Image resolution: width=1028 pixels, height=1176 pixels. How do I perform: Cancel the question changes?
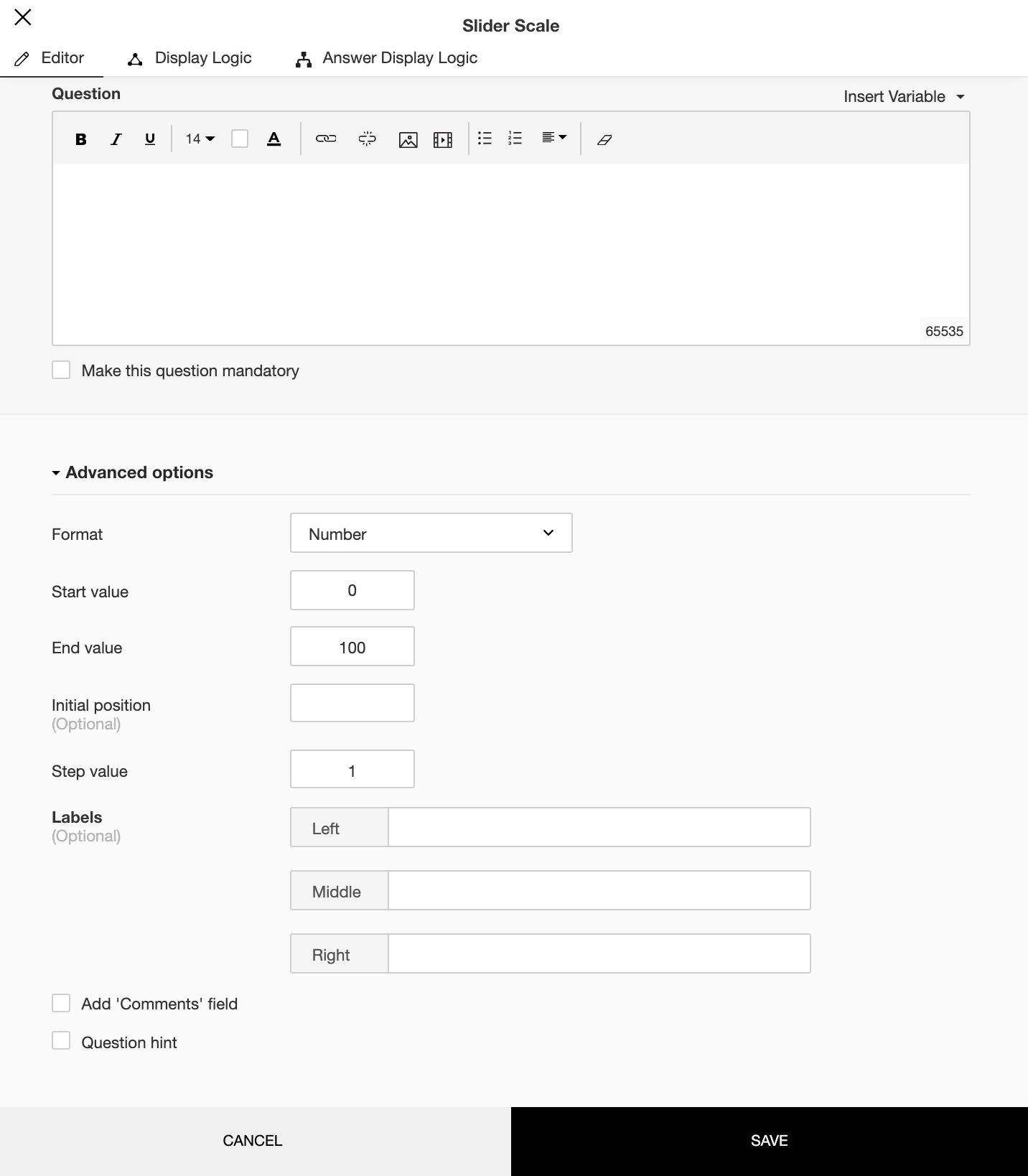pyautogui.click(x=256, y=1142)
